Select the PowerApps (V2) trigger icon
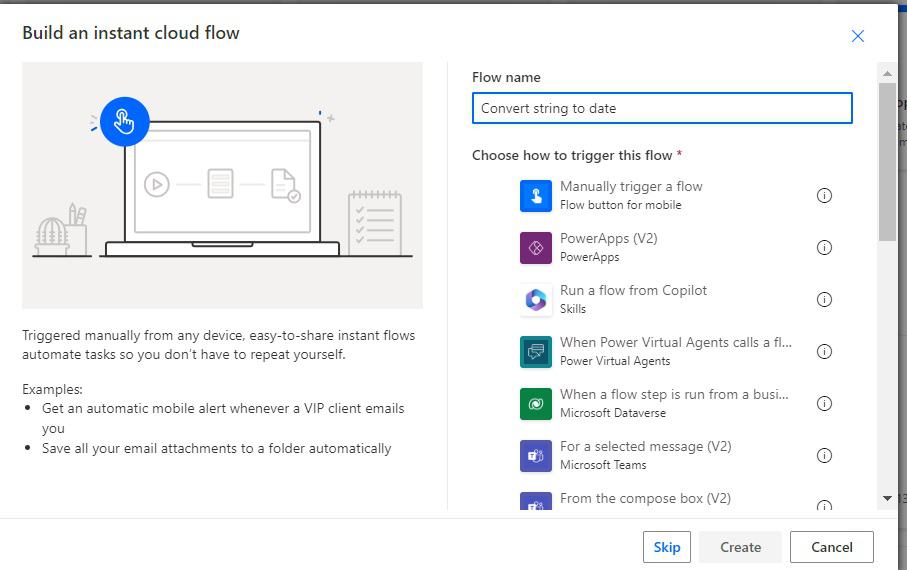907x570 pixels. click(536, 248)
